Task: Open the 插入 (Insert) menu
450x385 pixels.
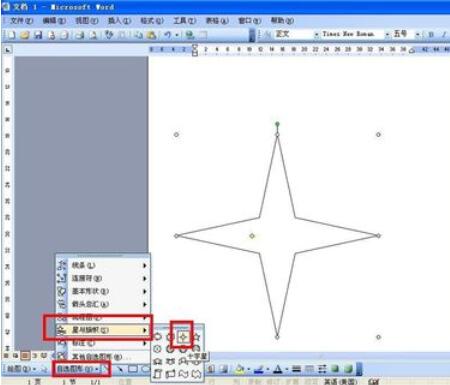Action: tap(119, 21)
